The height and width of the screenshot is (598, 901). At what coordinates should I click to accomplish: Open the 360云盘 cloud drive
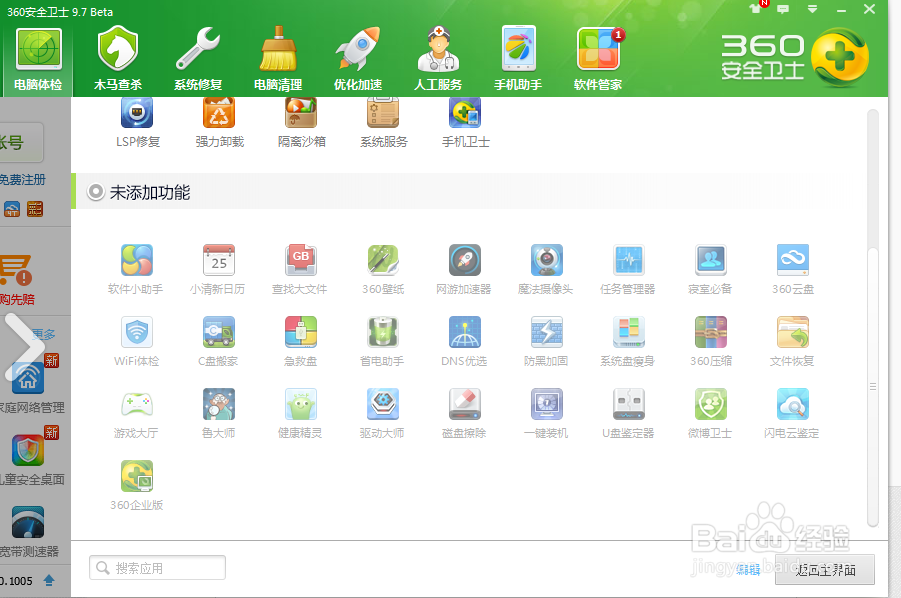coord(792,260)
